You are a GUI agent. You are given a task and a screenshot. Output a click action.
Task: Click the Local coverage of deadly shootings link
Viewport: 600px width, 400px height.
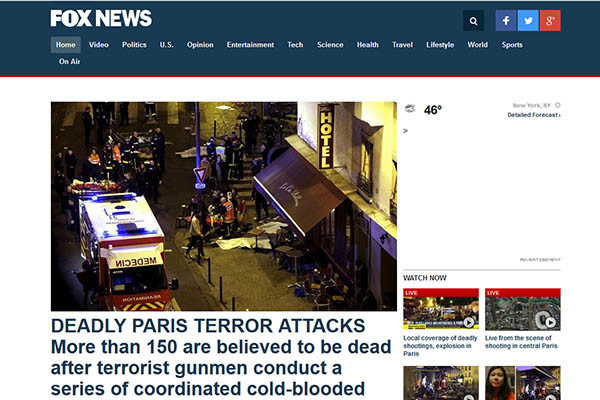pyautogui.click(x=439, y=343)
